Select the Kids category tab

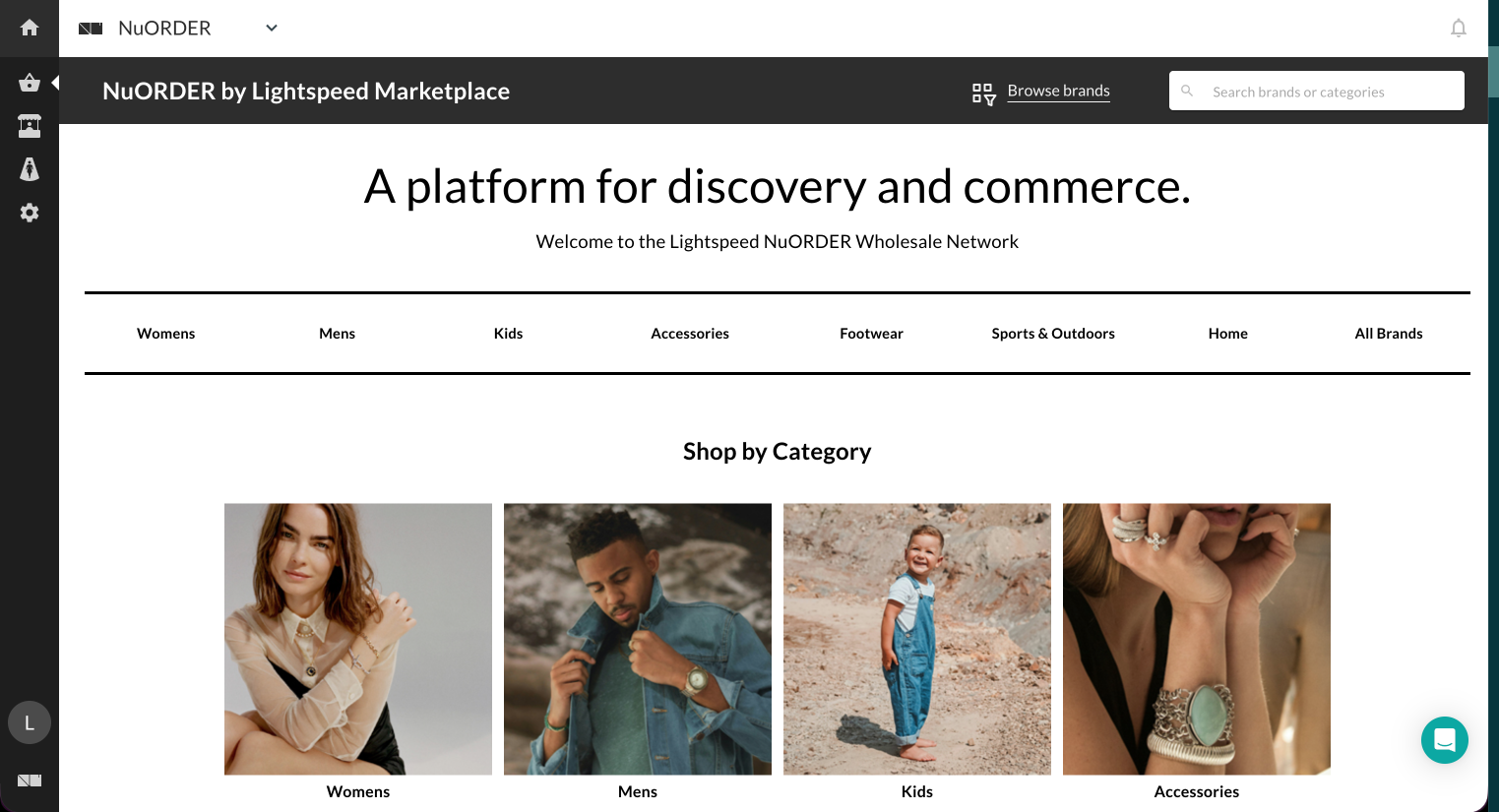click(x=508, y=334)
